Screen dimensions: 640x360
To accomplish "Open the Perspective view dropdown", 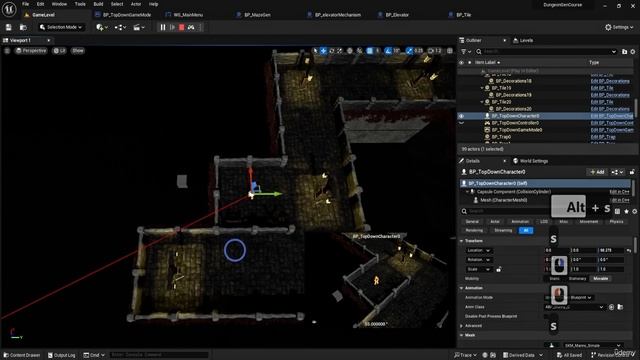I will 31,51.
